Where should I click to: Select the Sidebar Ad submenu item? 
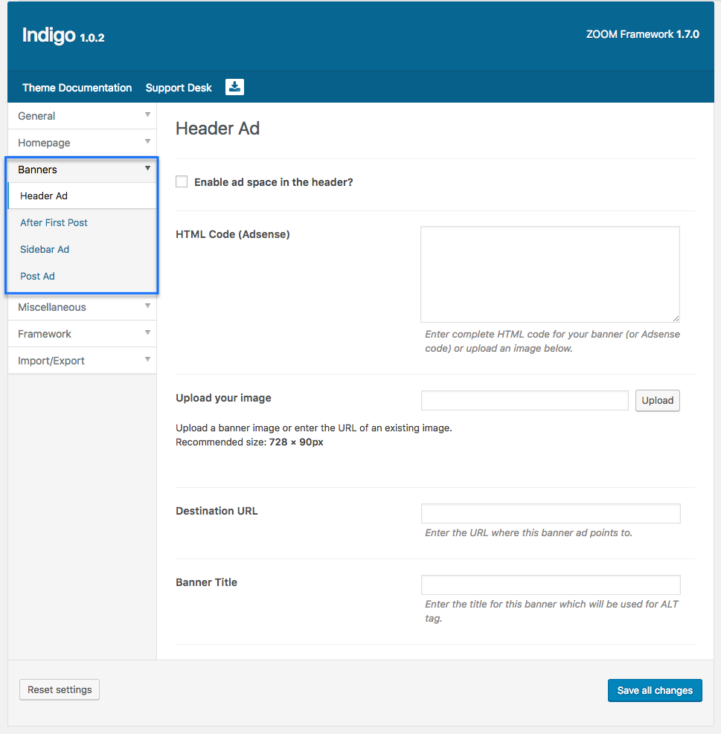(x=44, y=250)
